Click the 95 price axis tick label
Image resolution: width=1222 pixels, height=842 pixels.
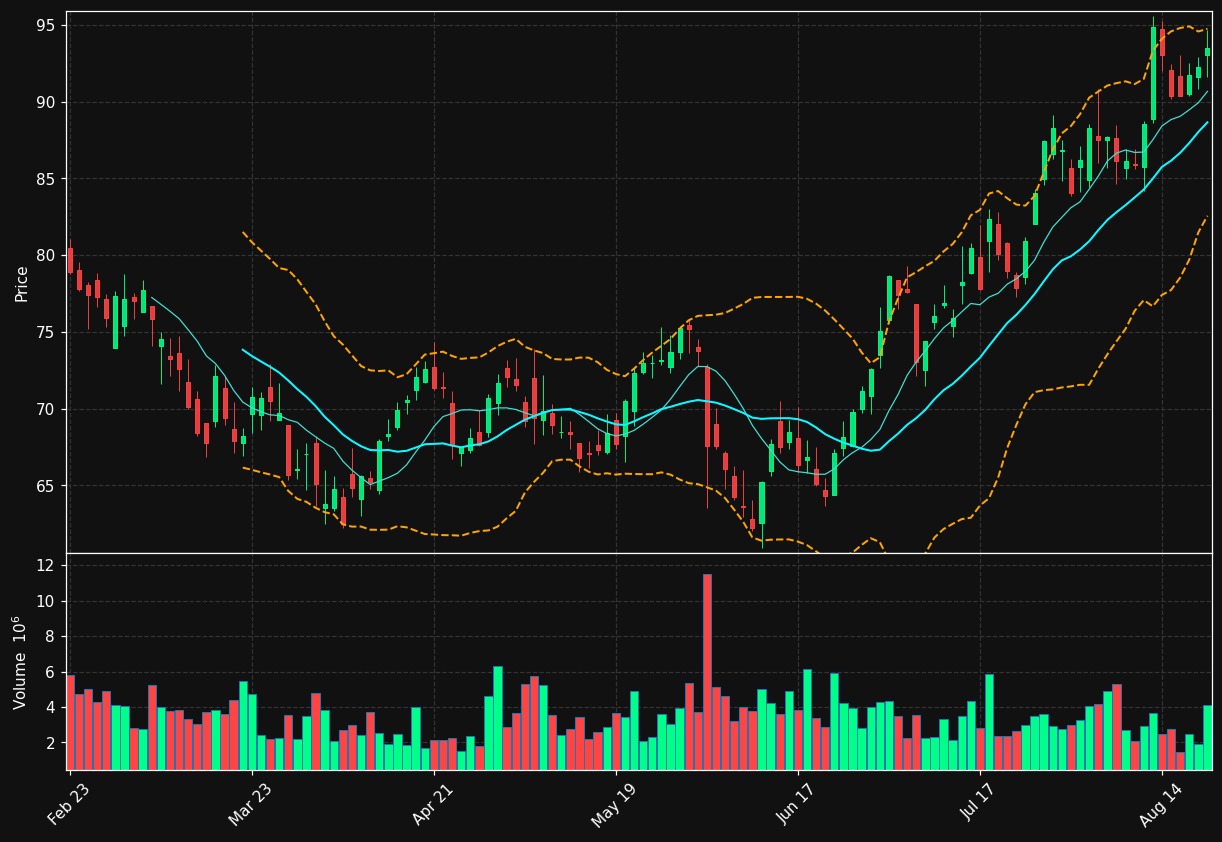point(46,25)
